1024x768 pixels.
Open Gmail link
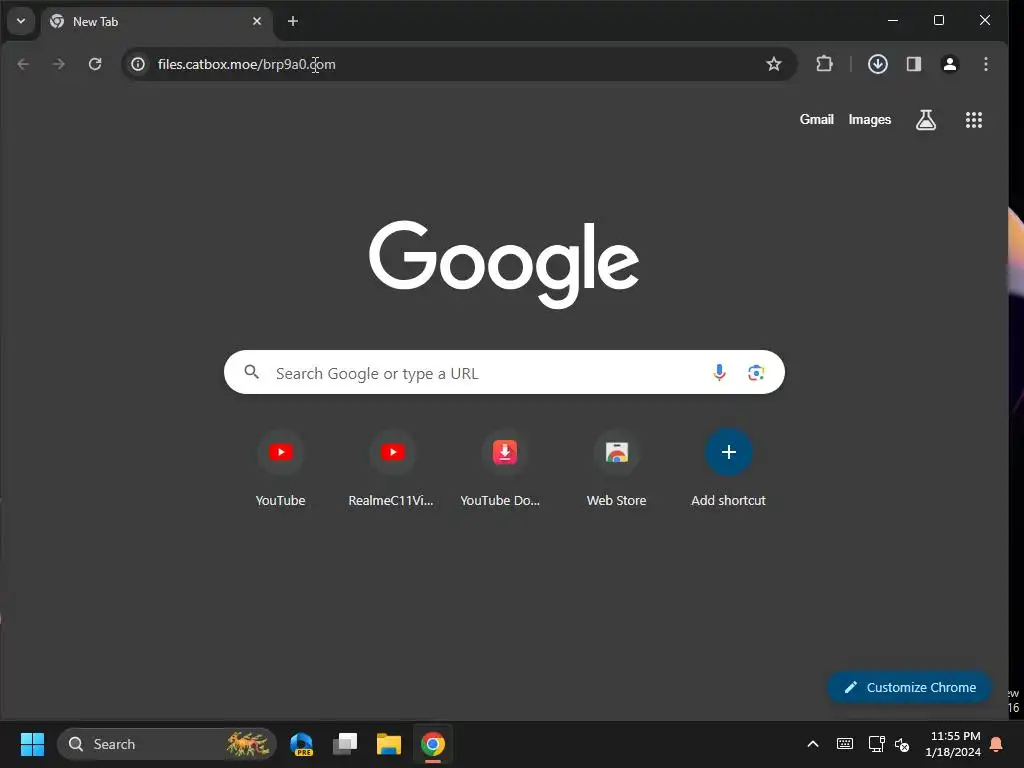tap(816, 120)
